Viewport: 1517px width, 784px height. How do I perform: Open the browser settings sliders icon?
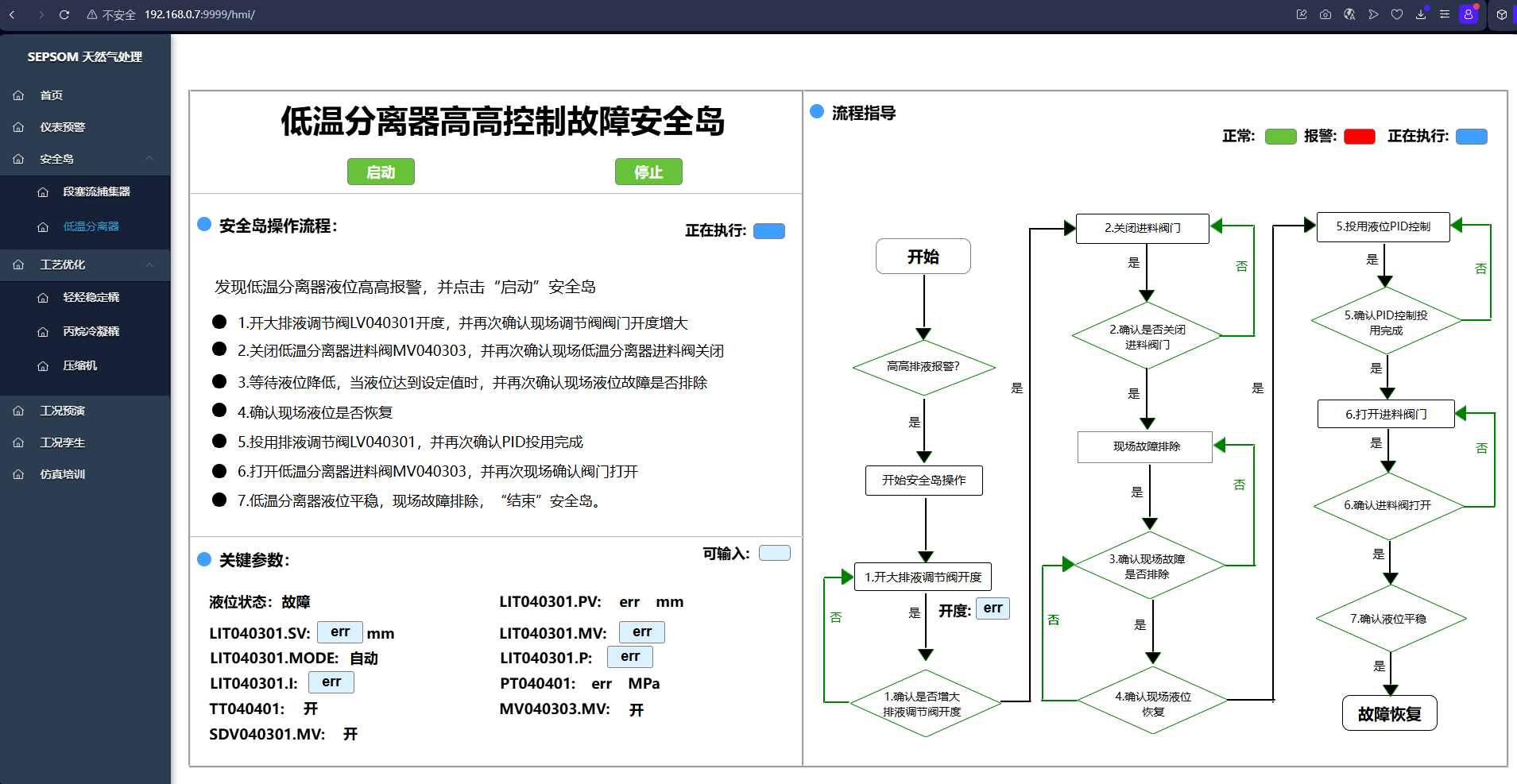click(x=1445, y=14)
